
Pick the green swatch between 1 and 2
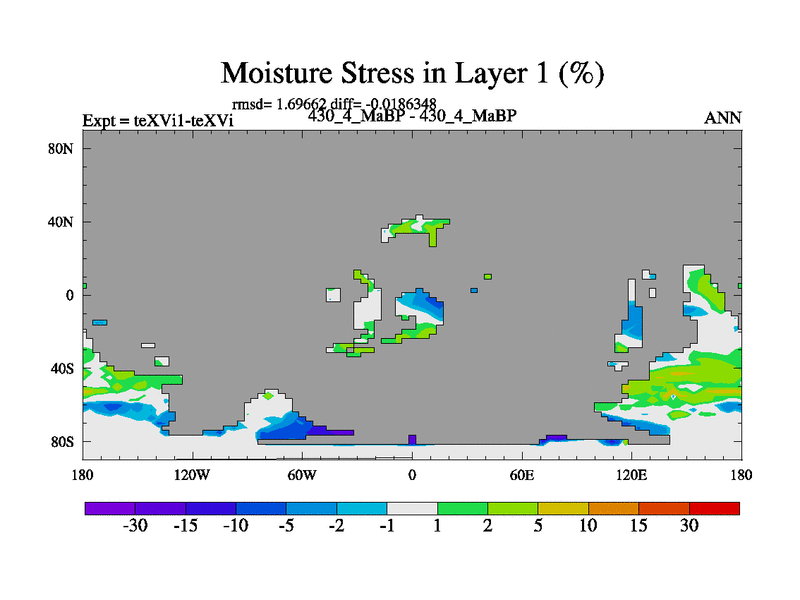tap(462, 508)
